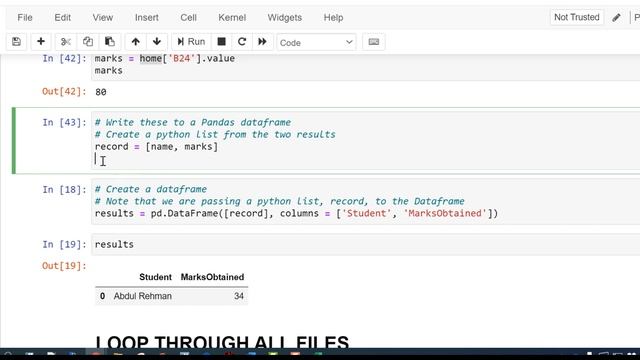Click the comment '# Write these to a Pandas dataframe'
640x360 pixels.
tap(193, 122)
